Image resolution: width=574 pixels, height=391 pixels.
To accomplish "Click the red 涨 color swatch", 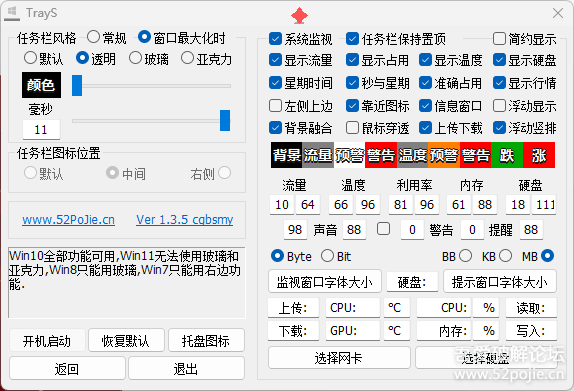I will click(539, 155).
